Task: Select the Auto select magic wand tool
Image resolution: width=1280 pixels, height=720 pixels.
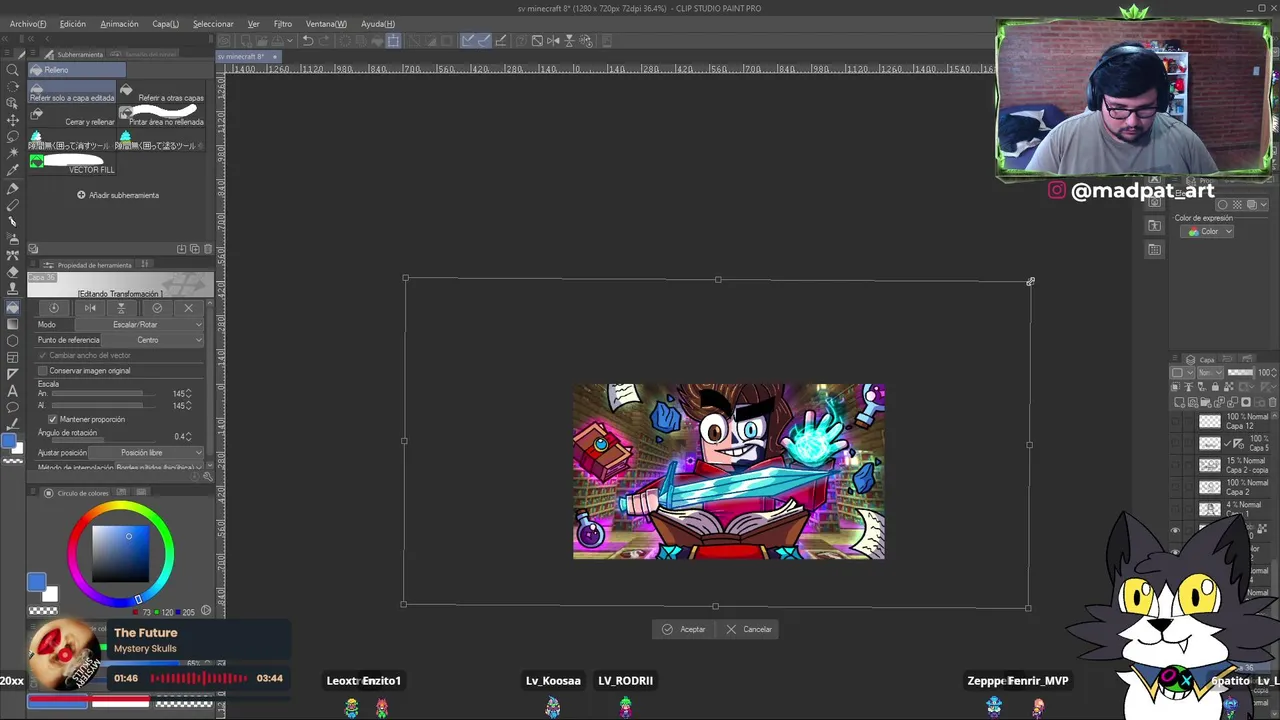Action: click(x=13, y=153)
